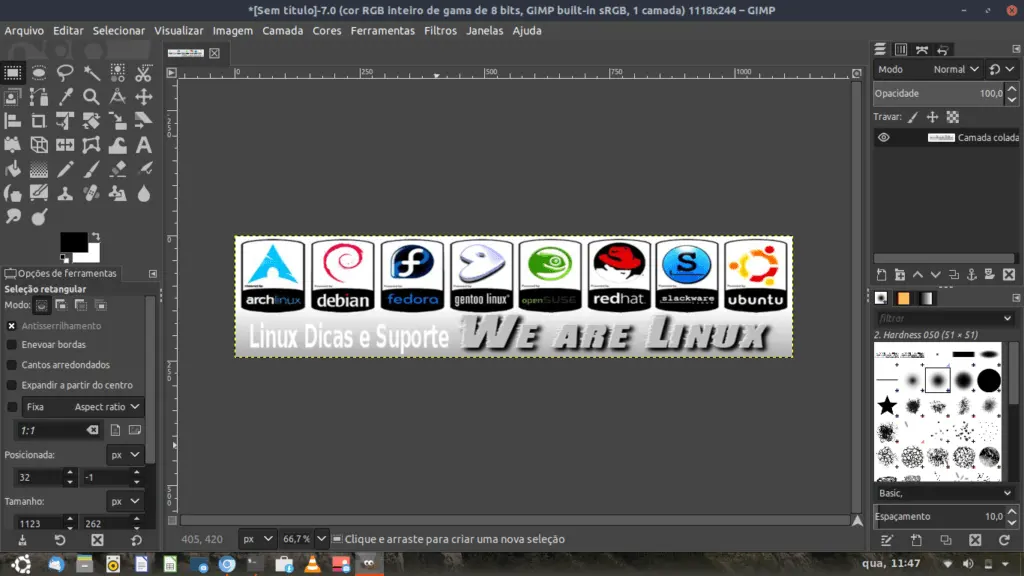
Task: Select the Free Select lasso tool
Action: tap(65, 72)
